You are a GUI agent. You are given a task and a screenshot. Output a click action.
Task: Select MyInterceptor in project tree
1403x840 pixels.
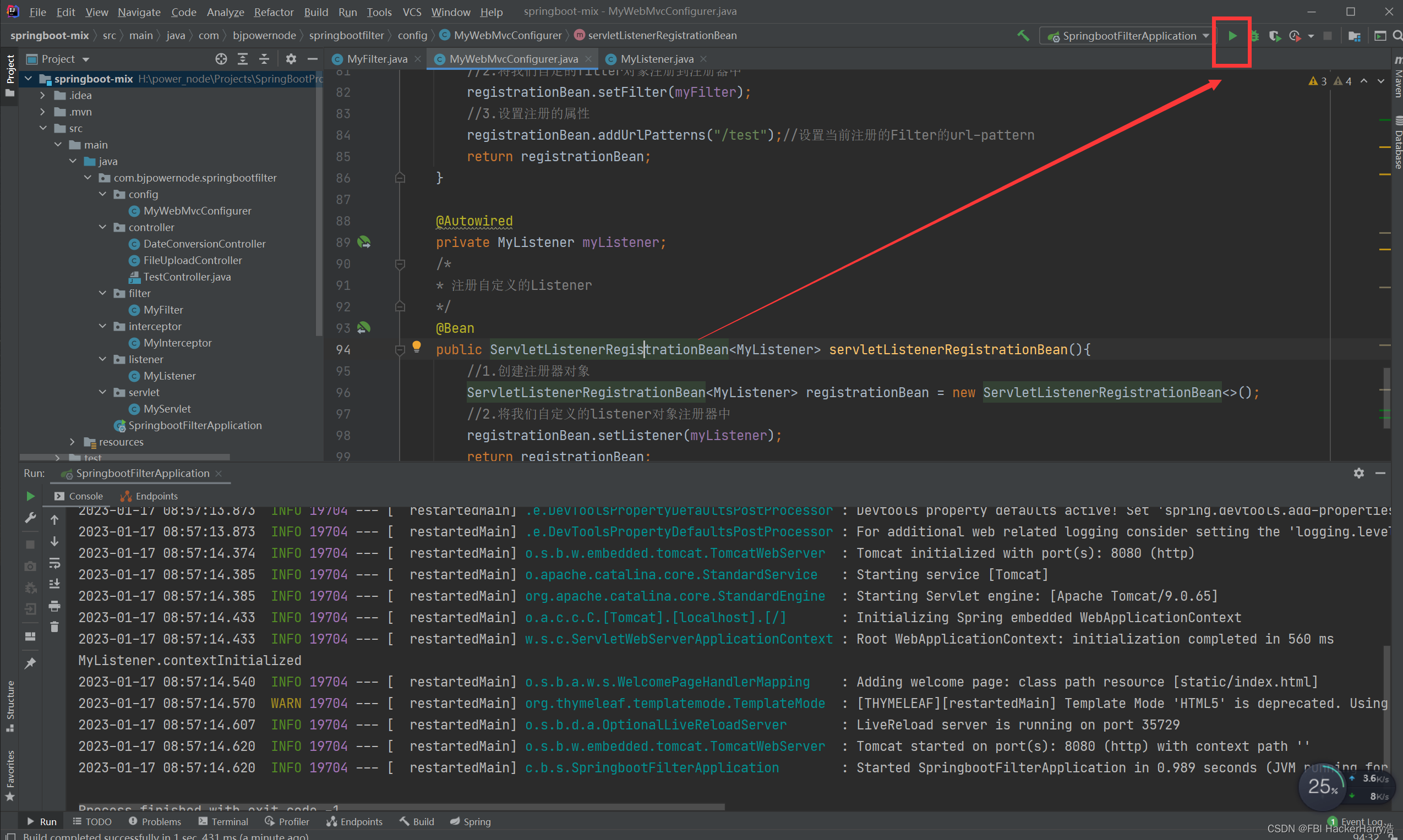[x=177, y=343]
